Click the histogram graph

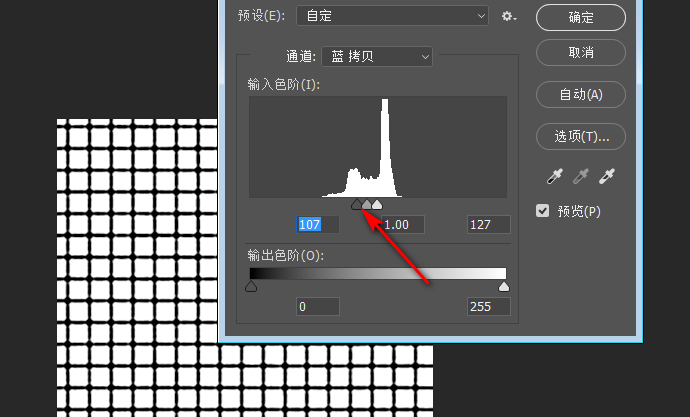(x=378, y=147)
